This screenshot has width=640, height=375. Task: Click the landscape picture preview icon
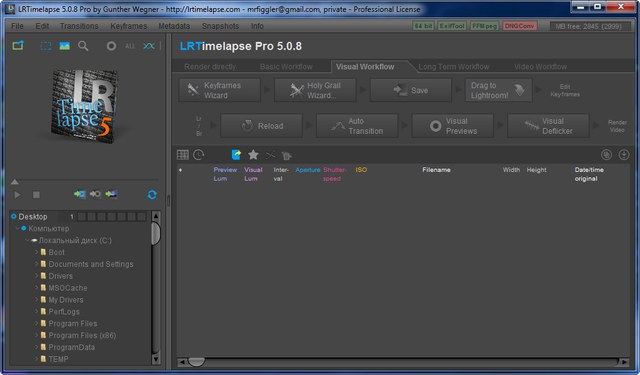coord(64,46)
